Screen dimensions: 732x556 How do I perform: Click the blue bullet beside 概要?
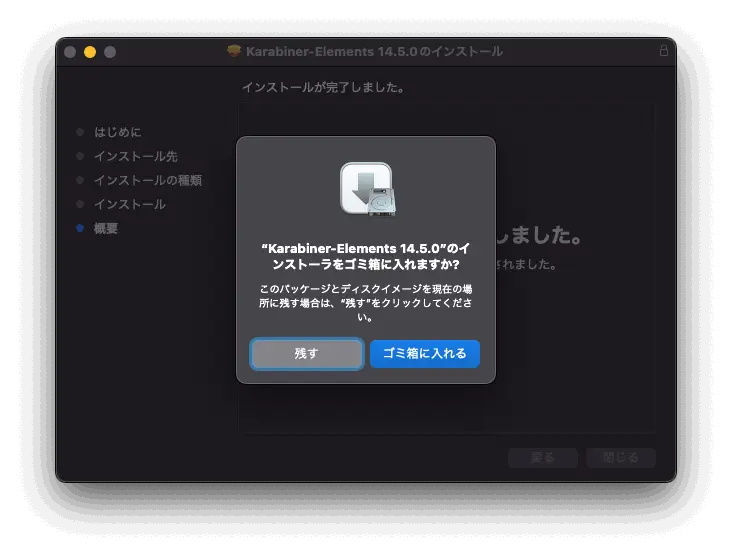tap(80, 228)
